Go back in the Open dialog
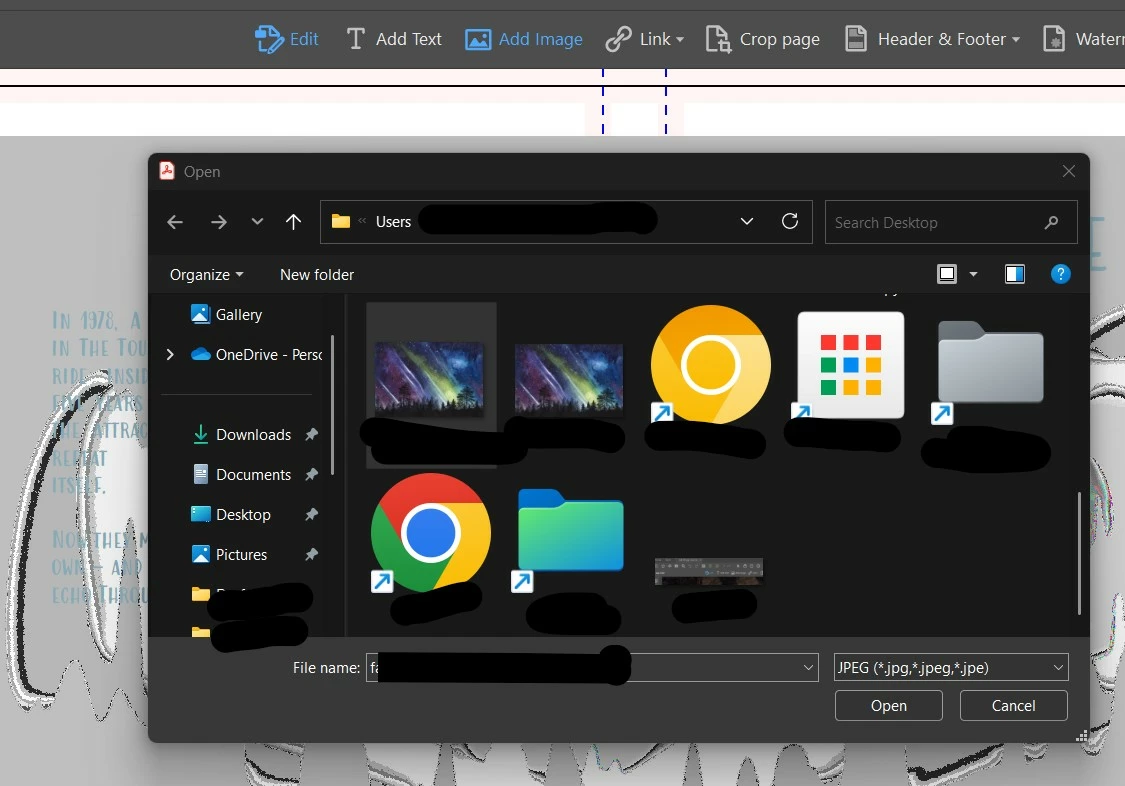 (175, 222)
